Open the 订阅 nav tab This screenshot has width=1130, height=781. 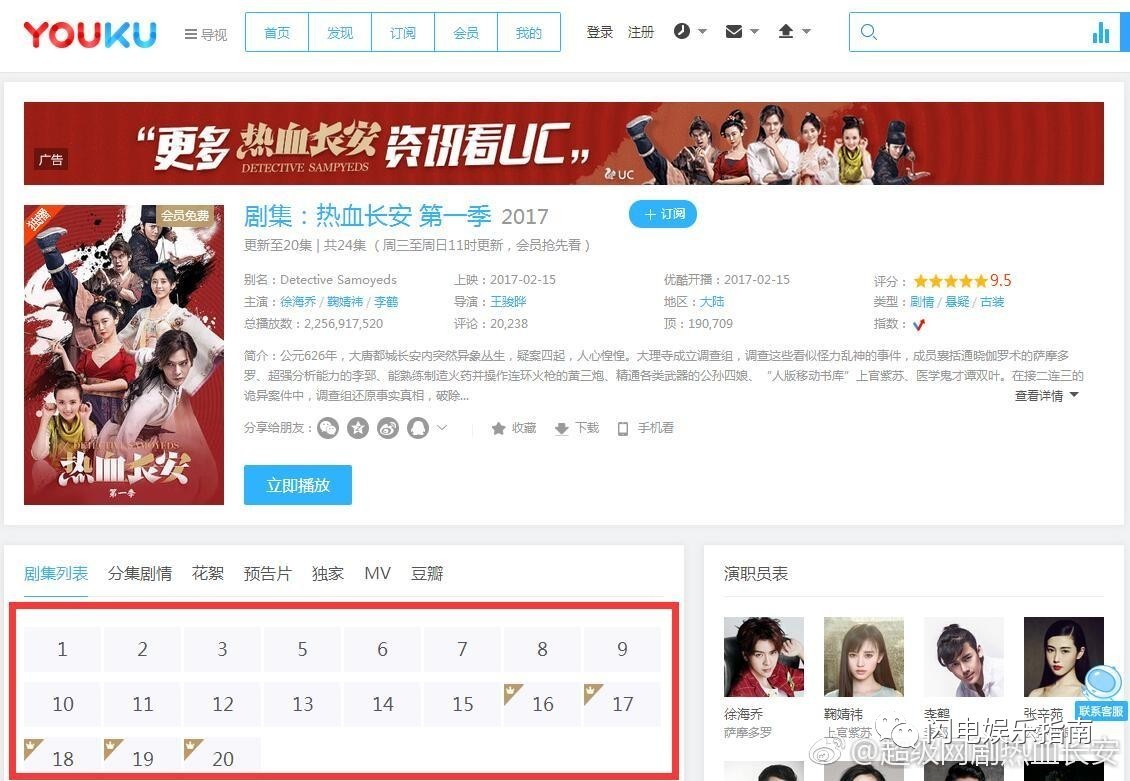tap(403, 32)
